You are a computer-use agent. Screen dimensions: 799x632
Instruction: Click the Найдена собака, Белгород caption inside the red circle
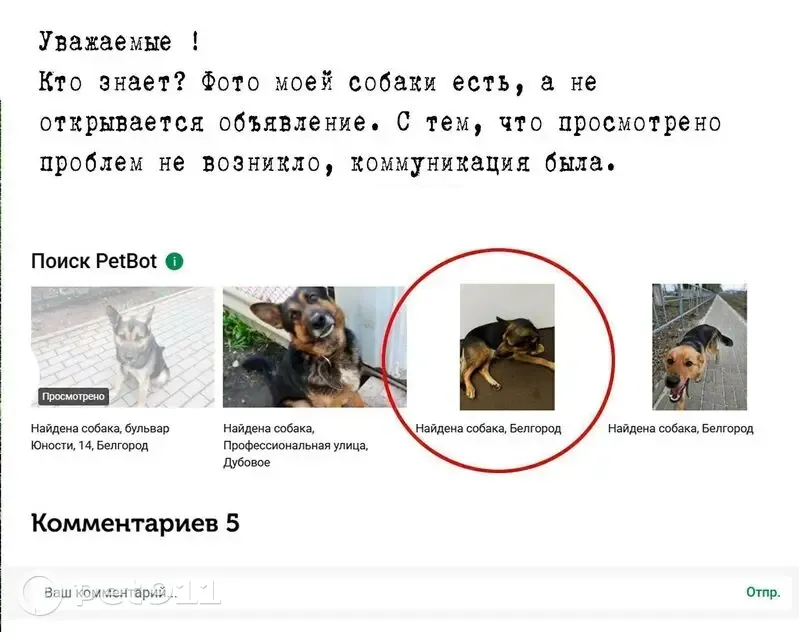[x=488, y=429]
